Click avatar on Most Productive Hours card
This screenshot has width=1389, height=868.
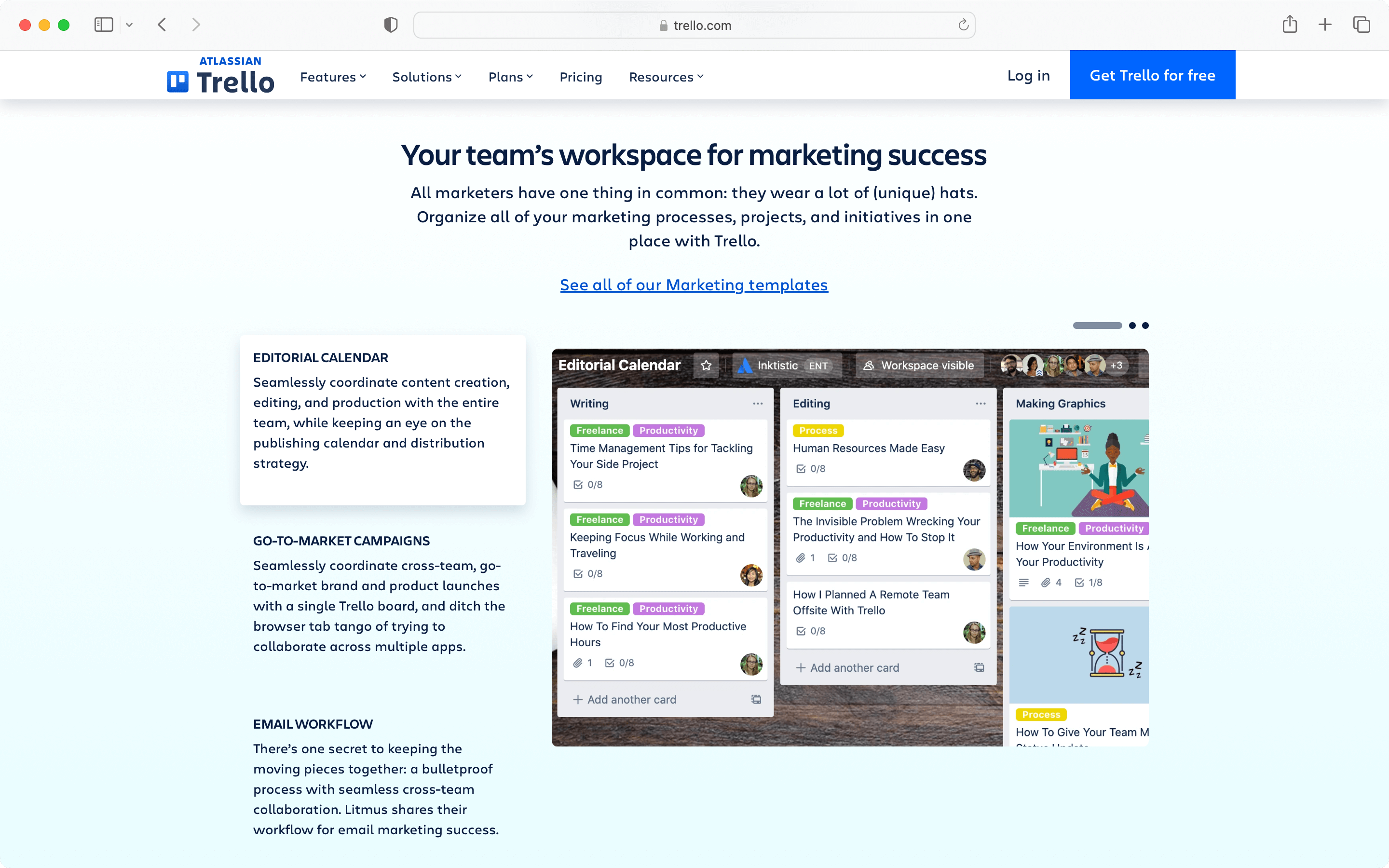751,664
